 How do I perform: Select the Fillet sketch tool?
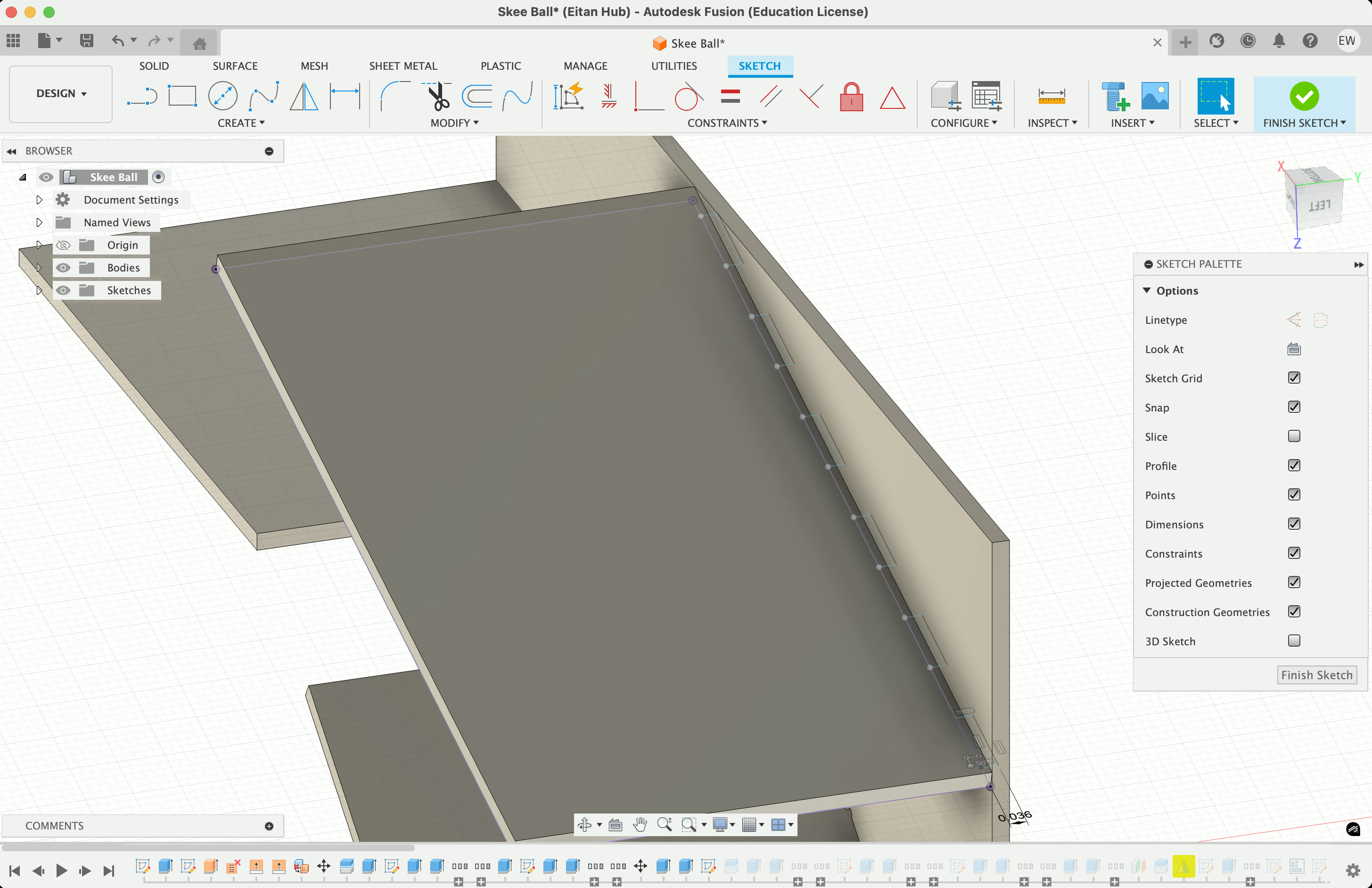point(395,96)
